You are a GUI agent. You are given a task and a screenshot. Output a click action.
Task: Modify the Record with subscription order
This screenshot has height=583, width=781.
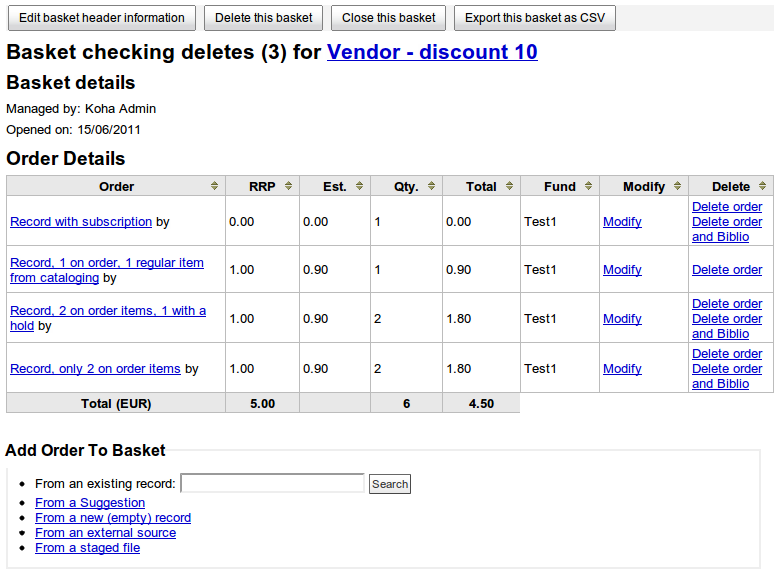coord(622,222)
